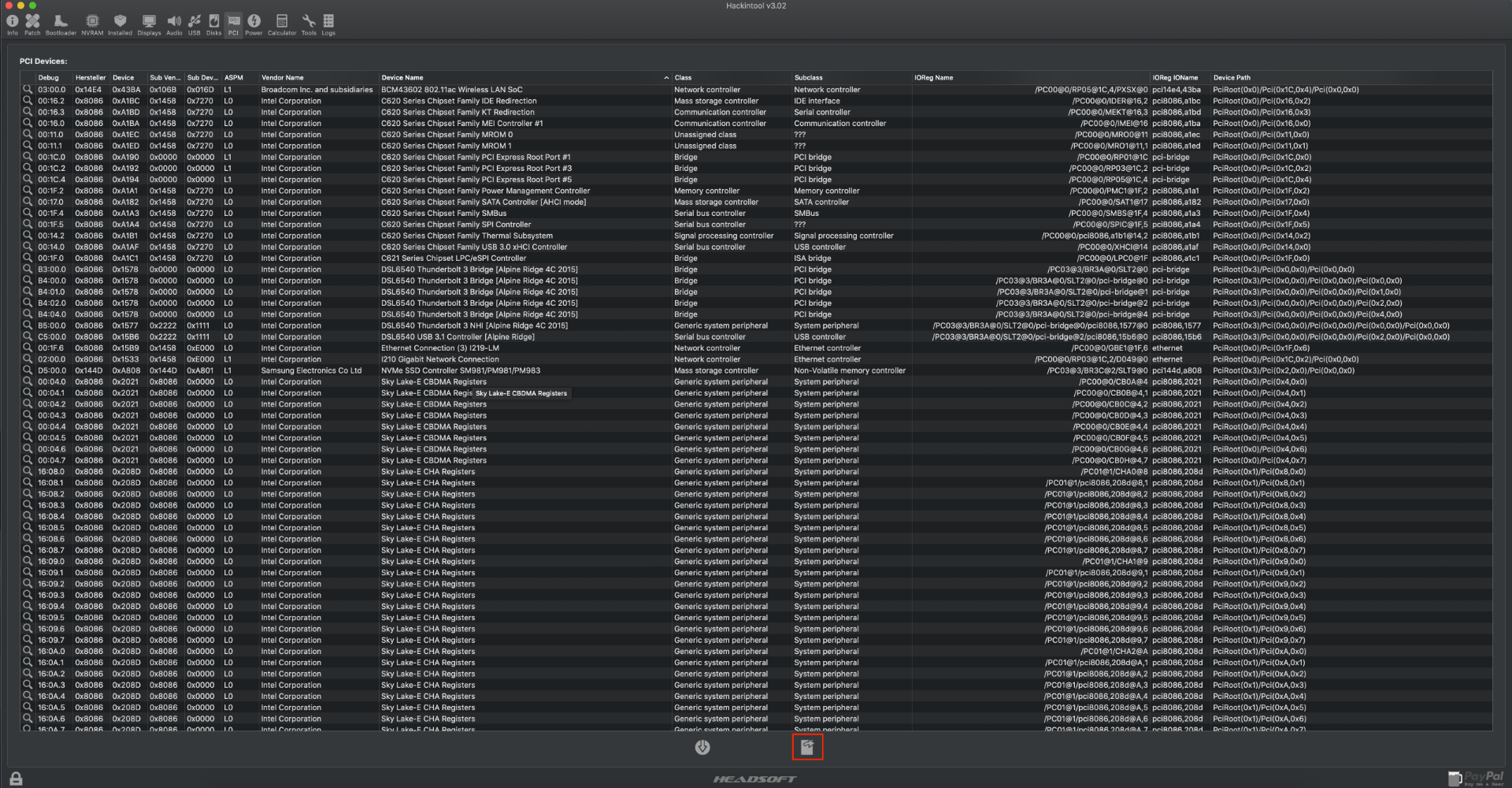Click the PayPal donate icon
Image resolution: width=1512 pixels, height=788 pixels.
(1477, 779)
